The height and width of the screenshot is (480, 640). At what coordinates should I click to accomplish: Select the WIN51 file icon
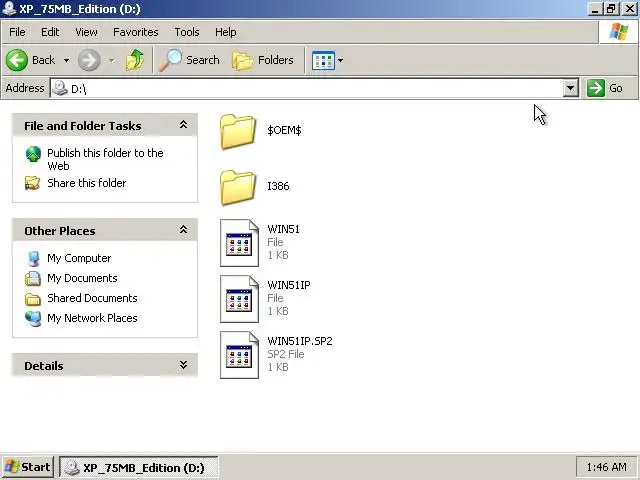[239, 243]
